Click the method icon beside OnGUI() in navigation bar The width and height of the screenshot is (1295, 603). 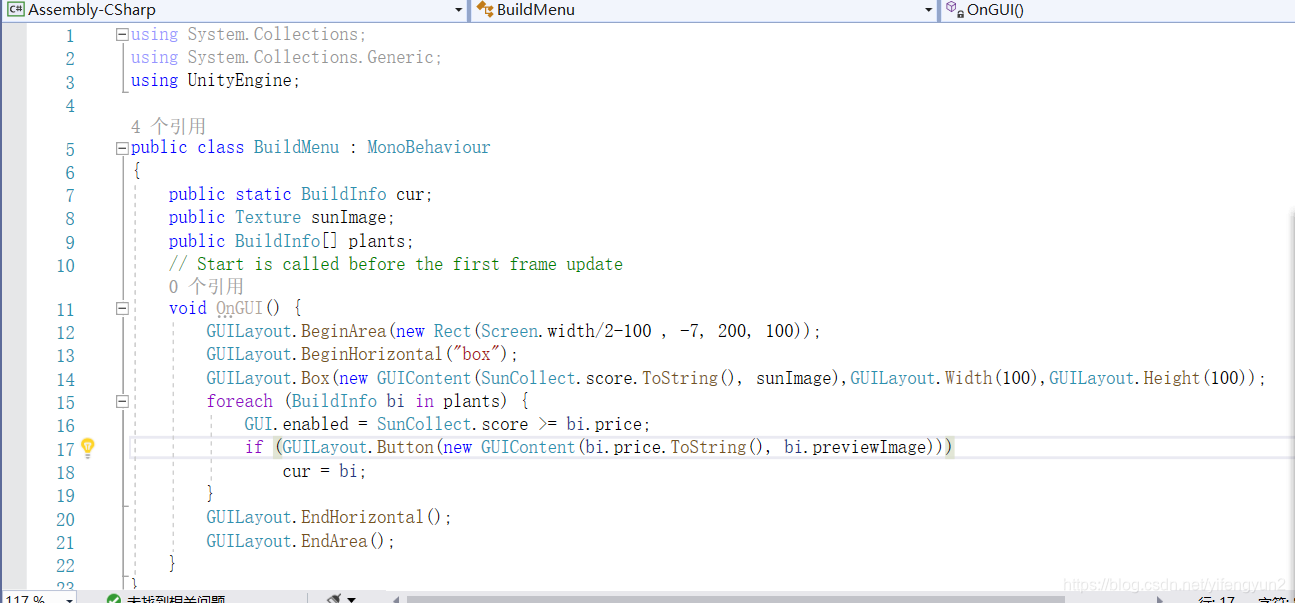[954, 10]
